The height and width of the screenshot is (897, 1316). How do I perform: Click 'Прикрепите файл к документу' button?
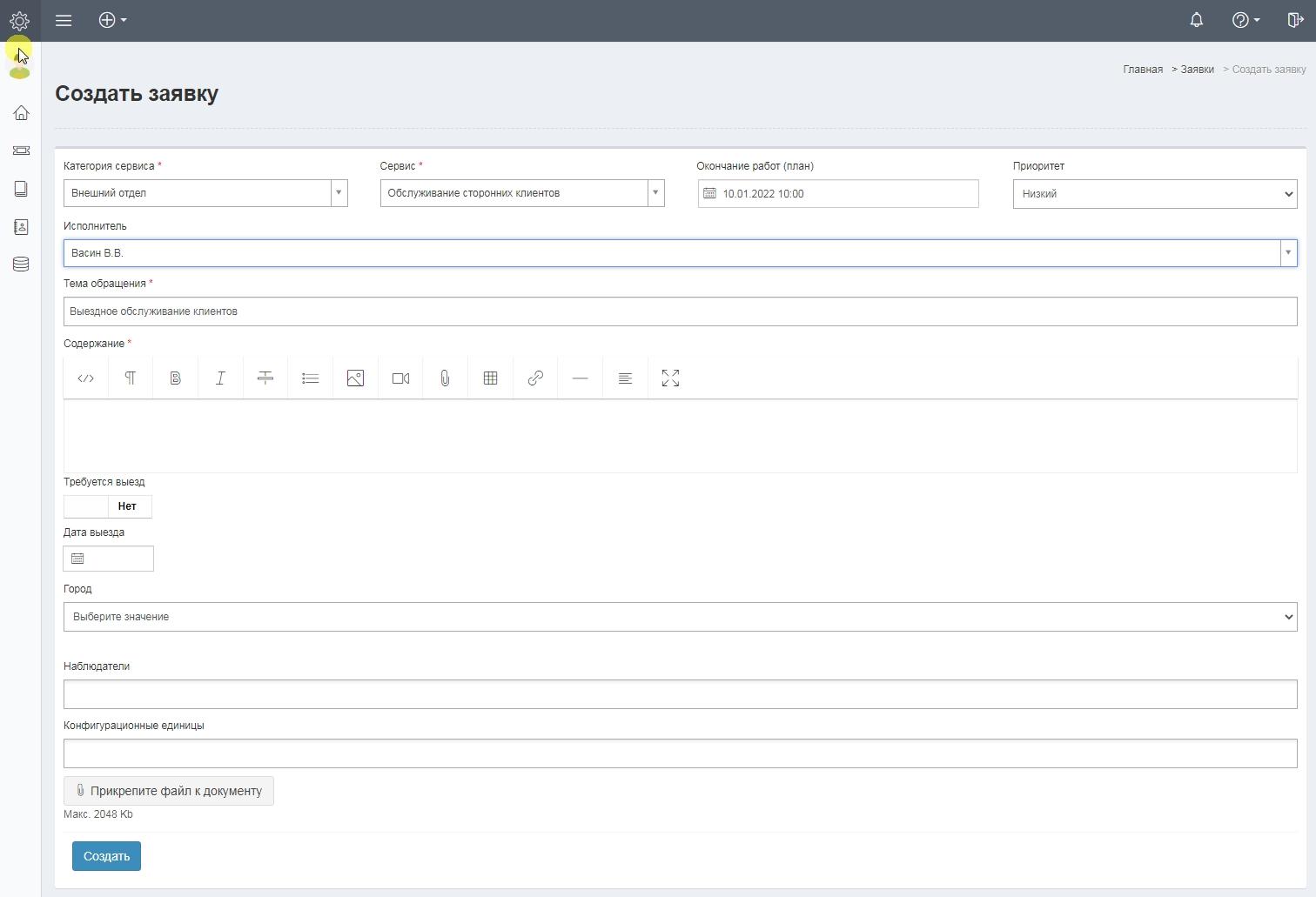[169, 791]
